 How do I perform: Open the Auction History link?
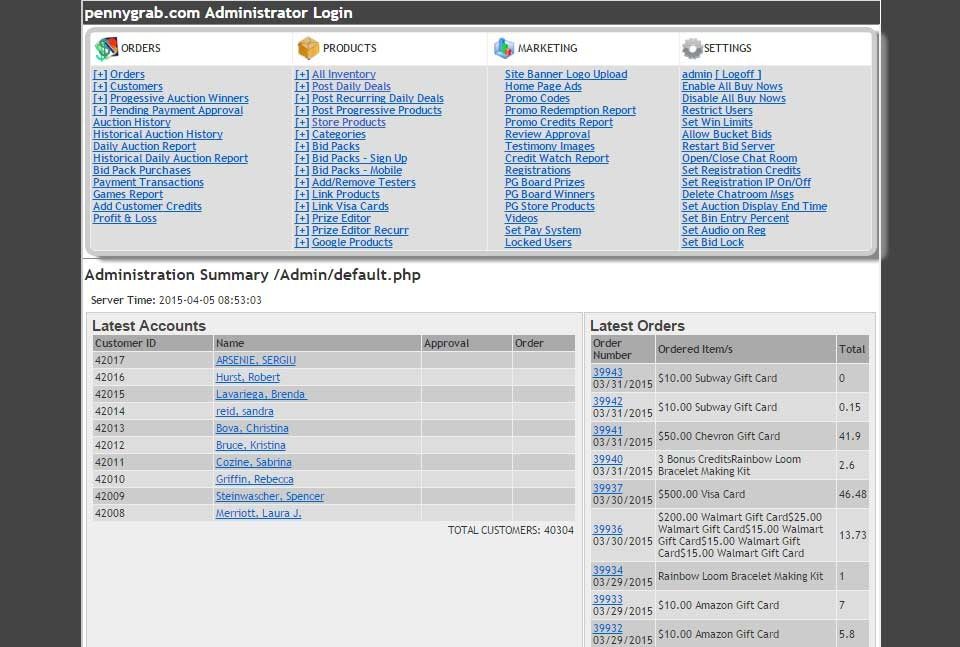click(x=132, y=122)
